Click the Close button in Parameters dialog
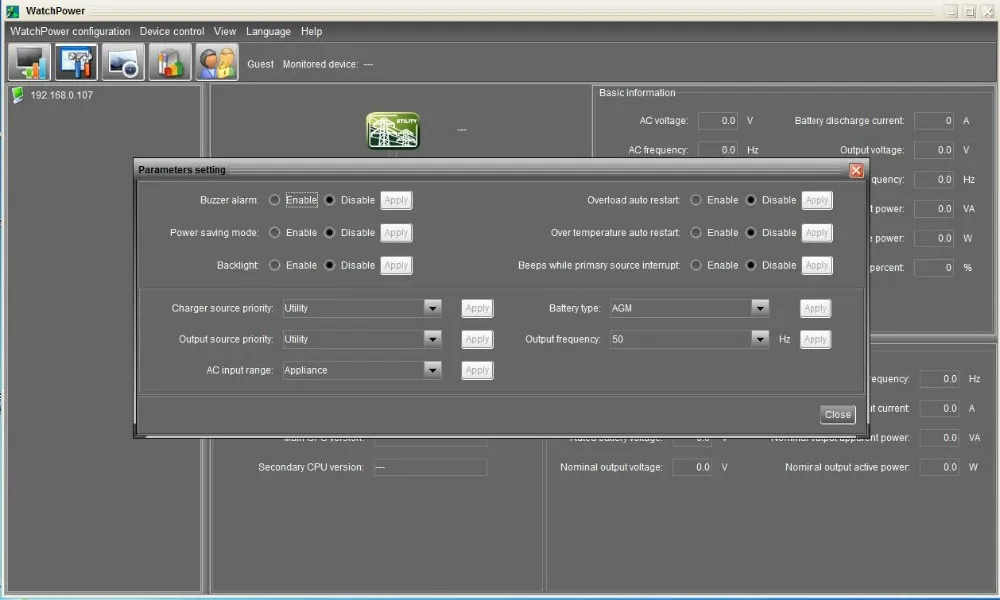Image resolution: width=1000 pixels, height=600 pixels. [837, 414]
